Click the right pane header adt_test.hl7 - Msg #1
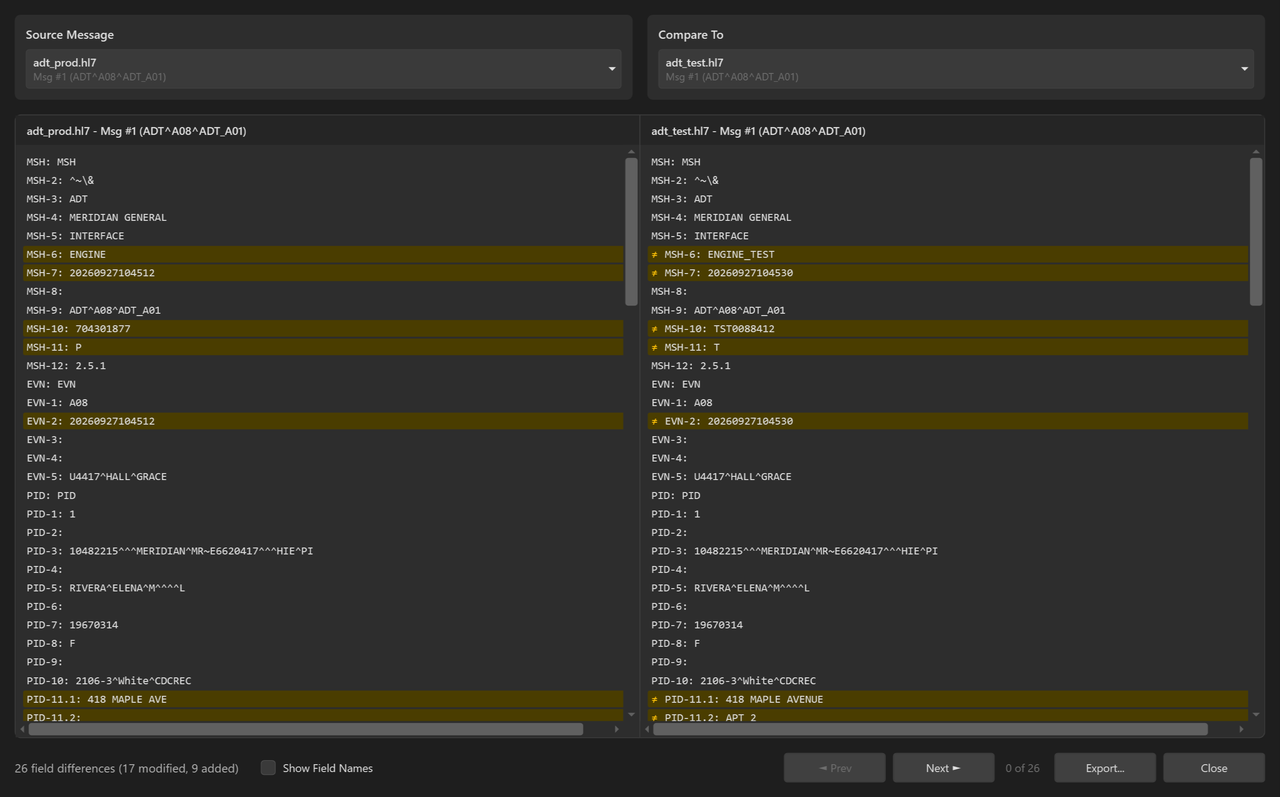The height and width of the screenshot is (797, 1280). click(758, 131)
